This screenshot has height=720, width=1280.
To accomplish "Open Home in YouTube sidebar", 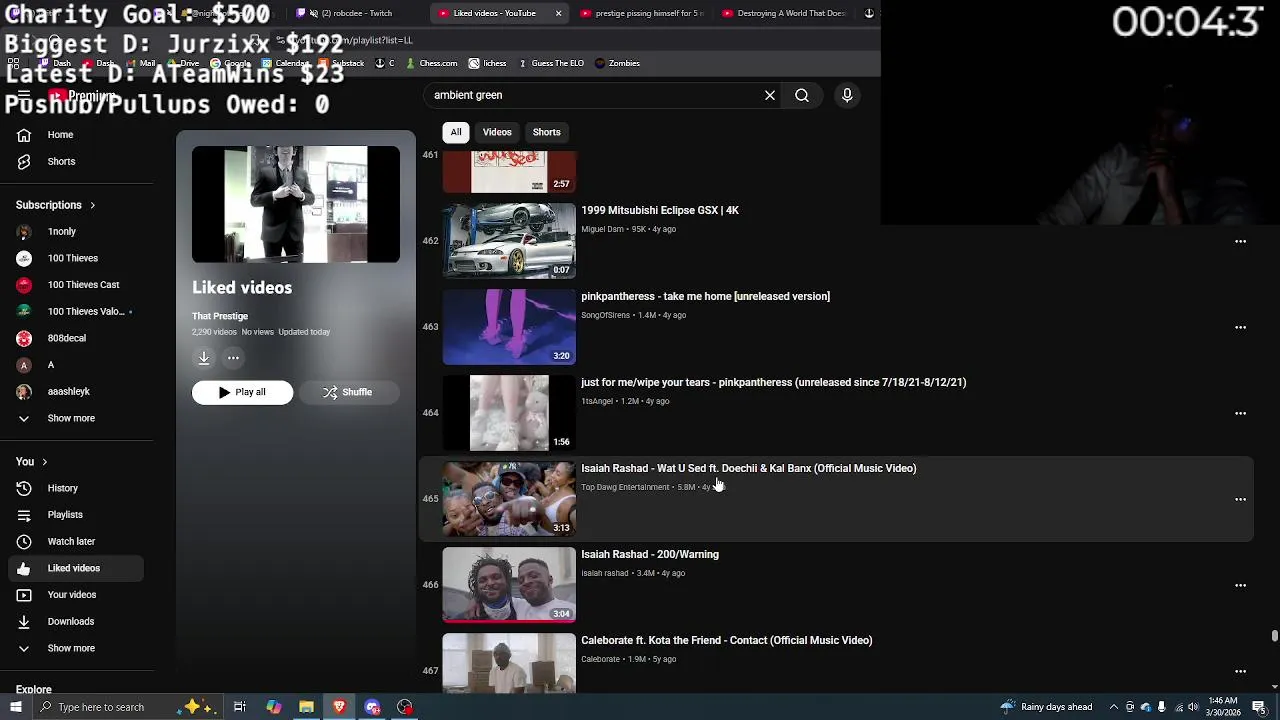I will point(76,135).
